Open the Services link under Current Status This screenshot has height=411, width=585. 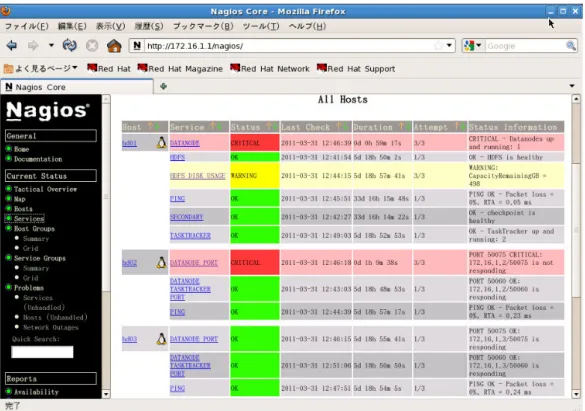[29, 219]
